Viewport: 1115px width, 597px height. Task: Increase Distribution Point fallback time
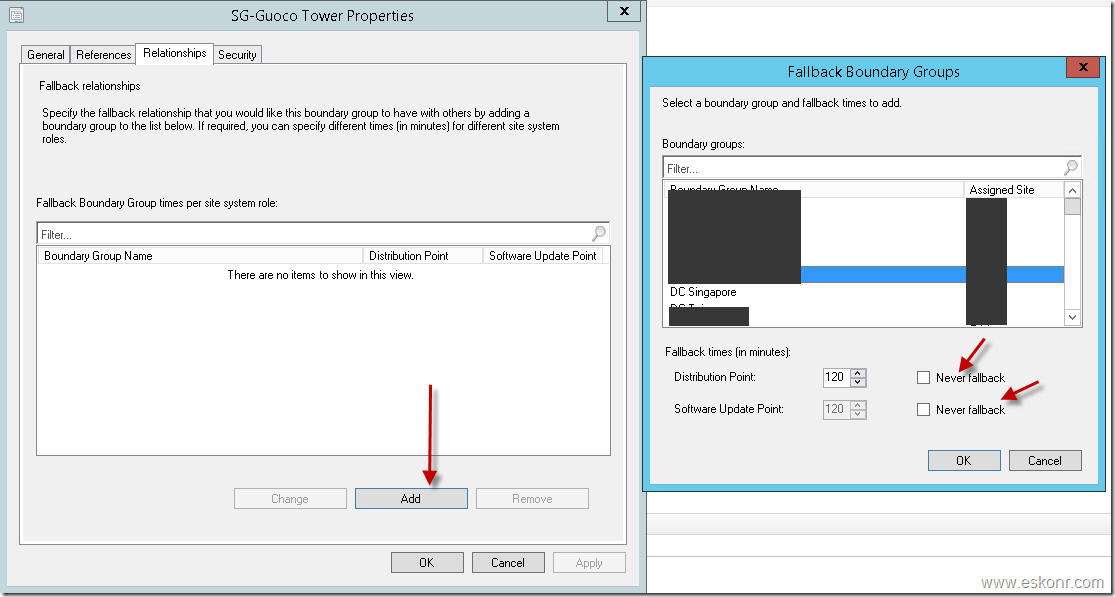(857, 373)
